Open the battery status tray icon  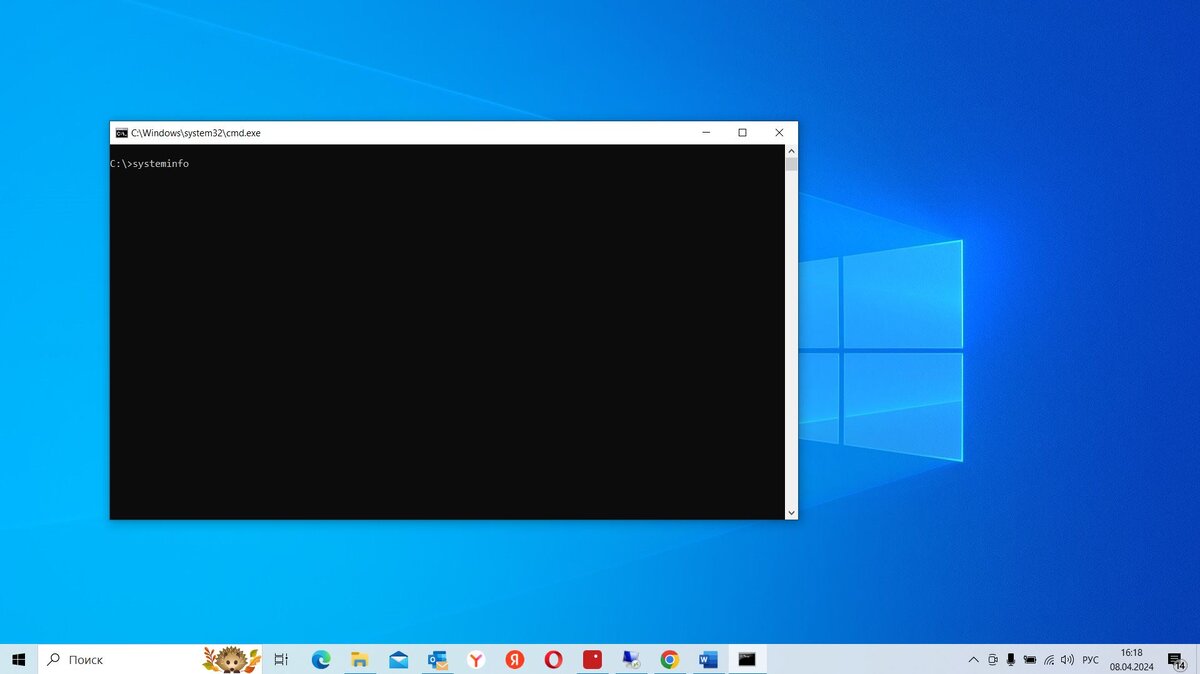pyautogui.click(x=1030, y=660)
